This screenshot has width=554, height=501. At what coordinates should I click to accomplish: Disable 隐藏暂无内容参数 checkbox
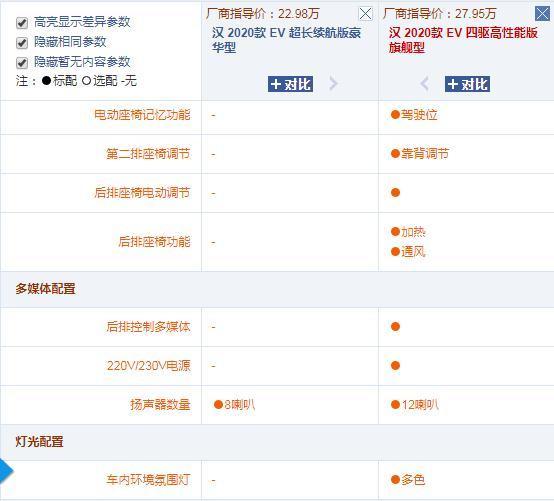(x=22, y=63)
